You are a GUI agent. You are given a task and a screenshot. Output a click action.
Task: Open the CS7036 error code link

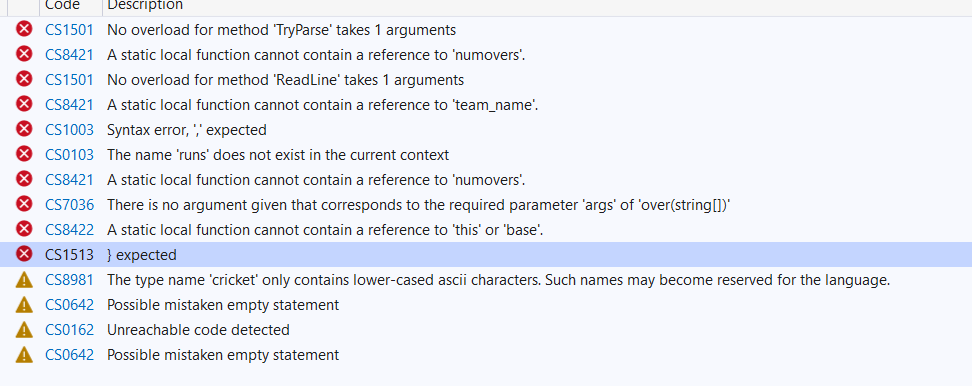coord(69,204)
